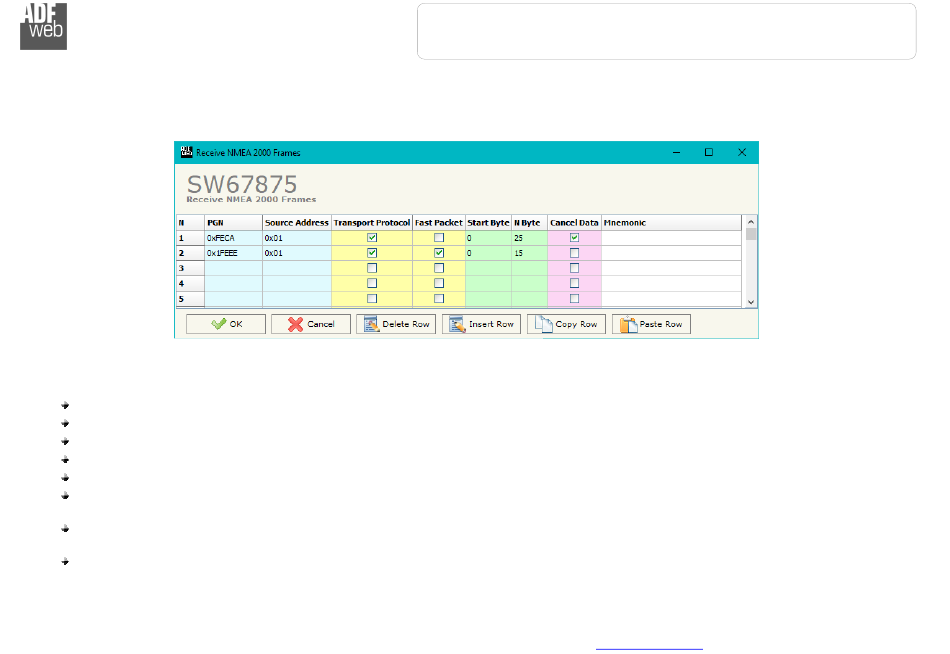
Task: Click the Transport Protocol column header
Action: pos(372,222)
